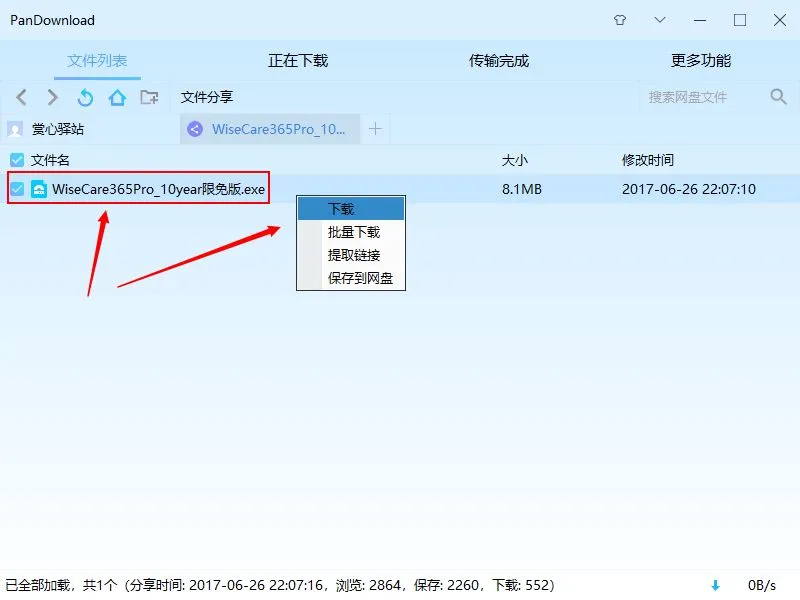Expand the title bar dropdown menu arrow

[x=660, y=20]
